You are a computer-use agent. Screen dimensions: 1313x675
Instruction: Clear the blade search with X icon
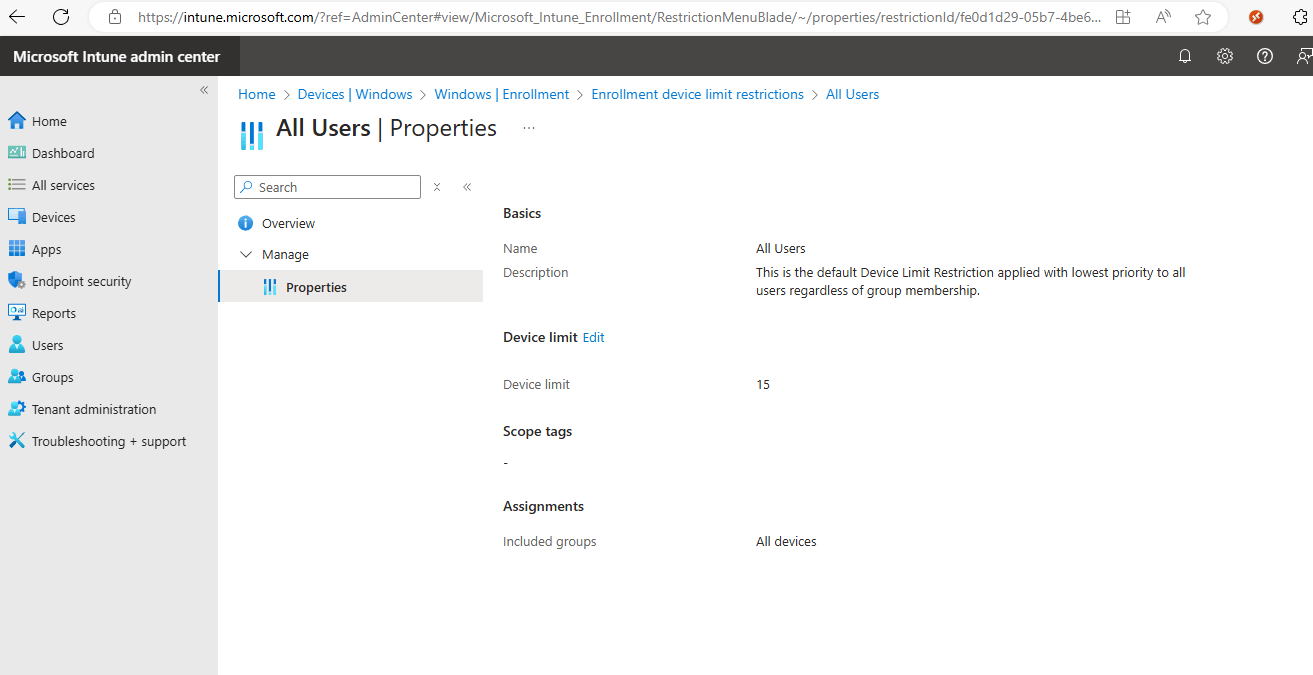(437, 187)
